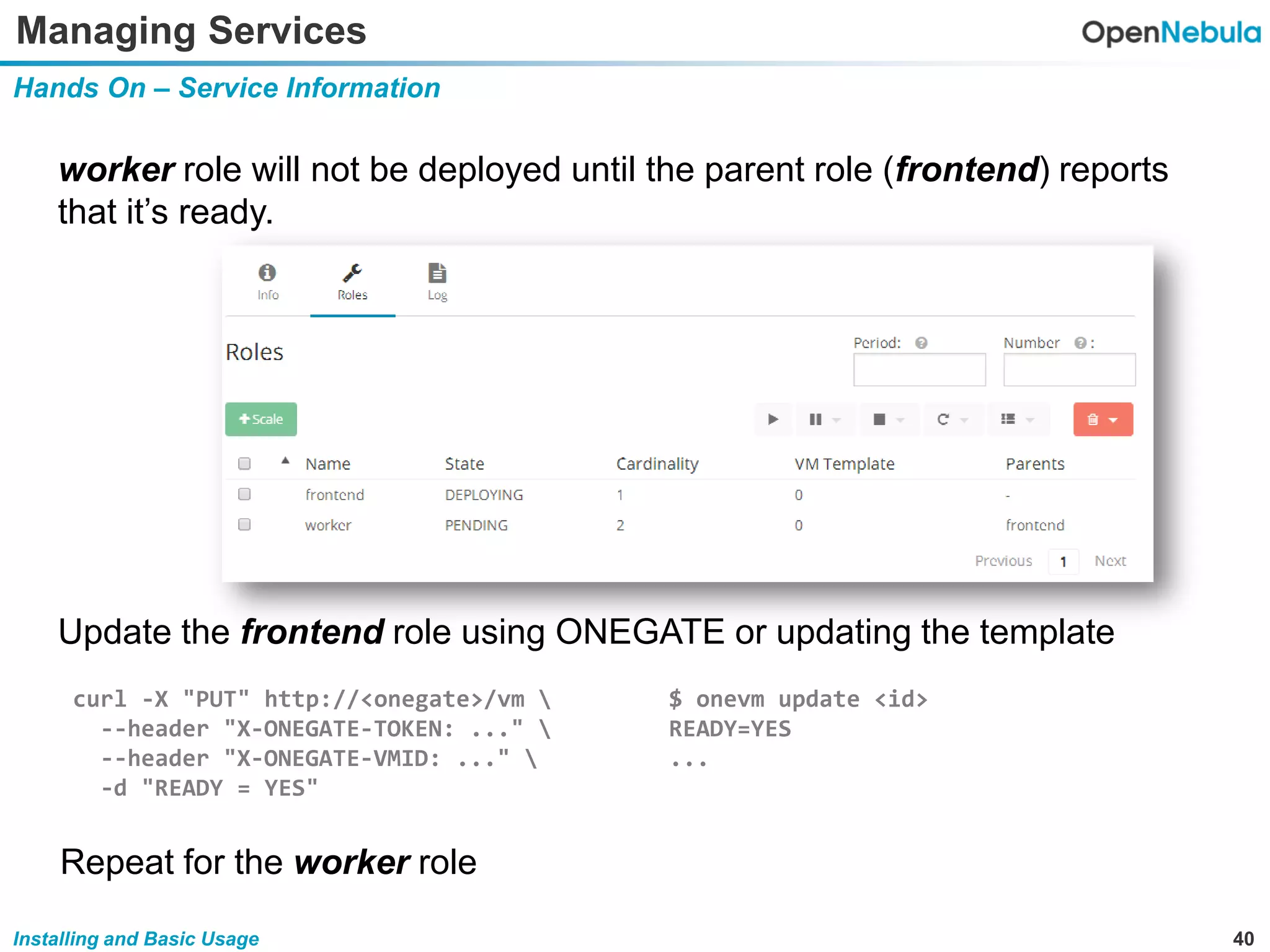Check the frontend role checkbox

[x=244, y=494]
